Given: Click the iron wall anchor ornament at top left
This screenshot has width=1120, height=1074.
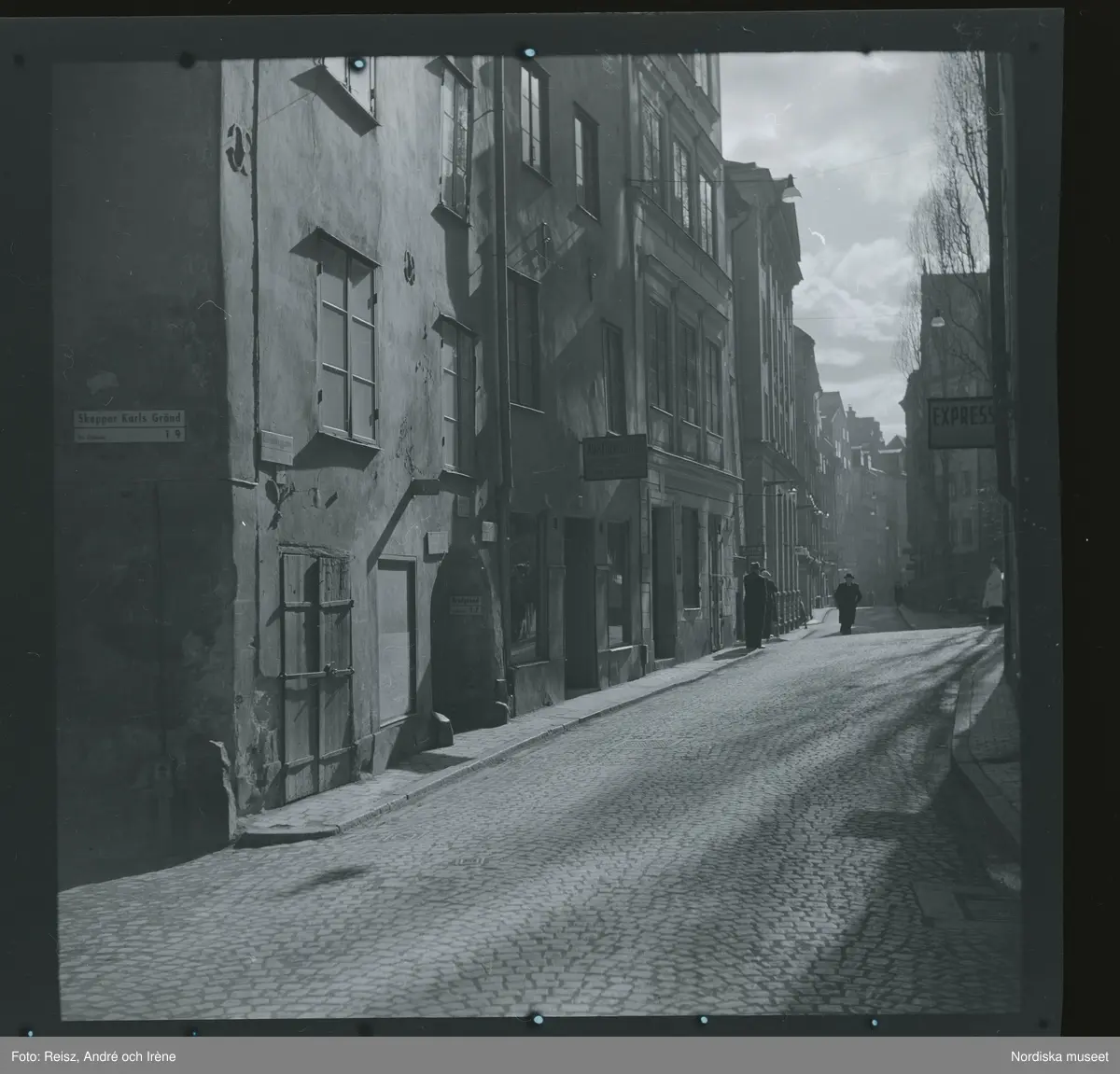Looking at the screenshot, I should pyautogui.click(x=239, y=148).
